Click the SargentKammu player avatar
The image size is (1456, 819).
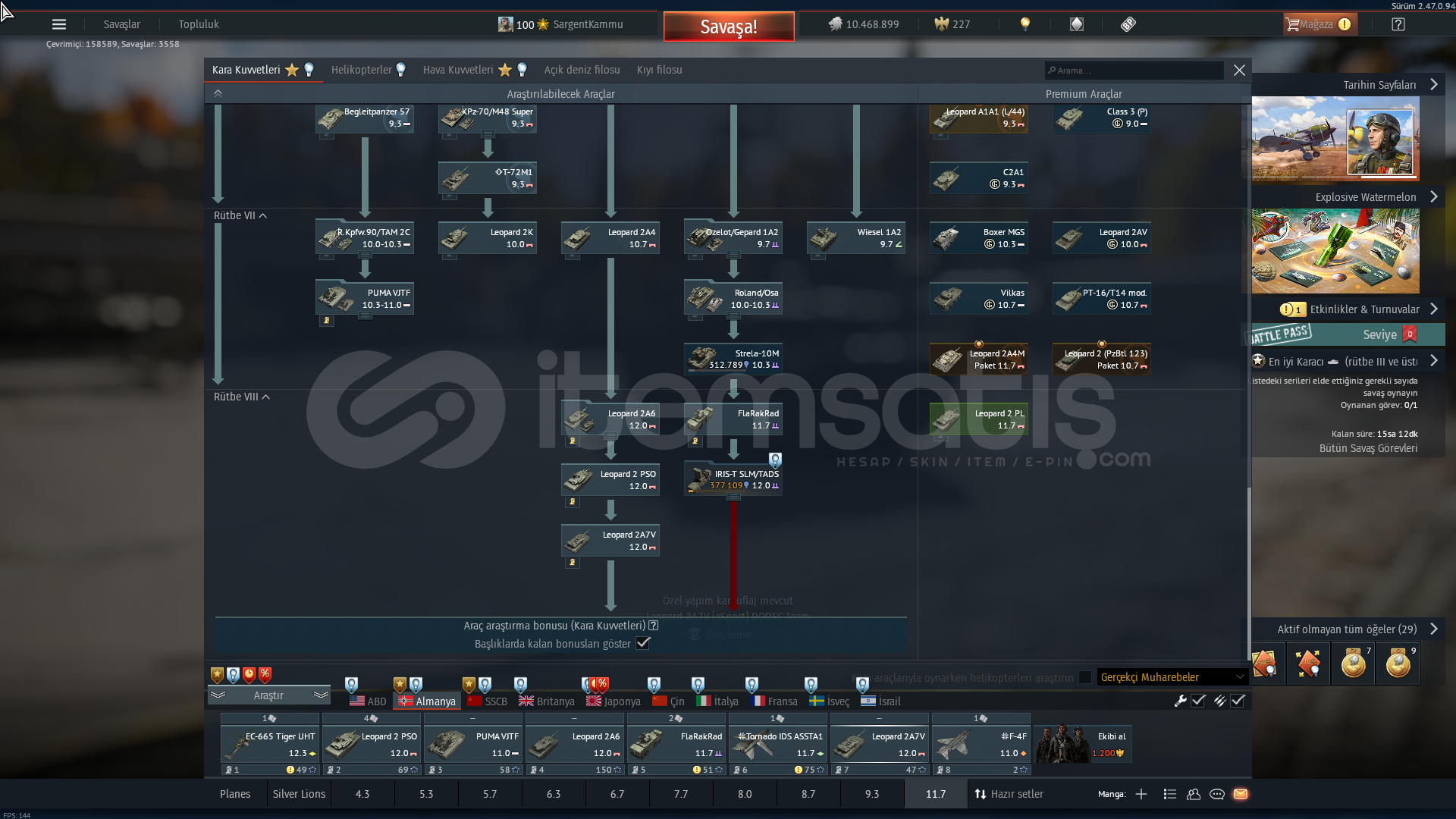pyautogui.click(x=505, y=24)
